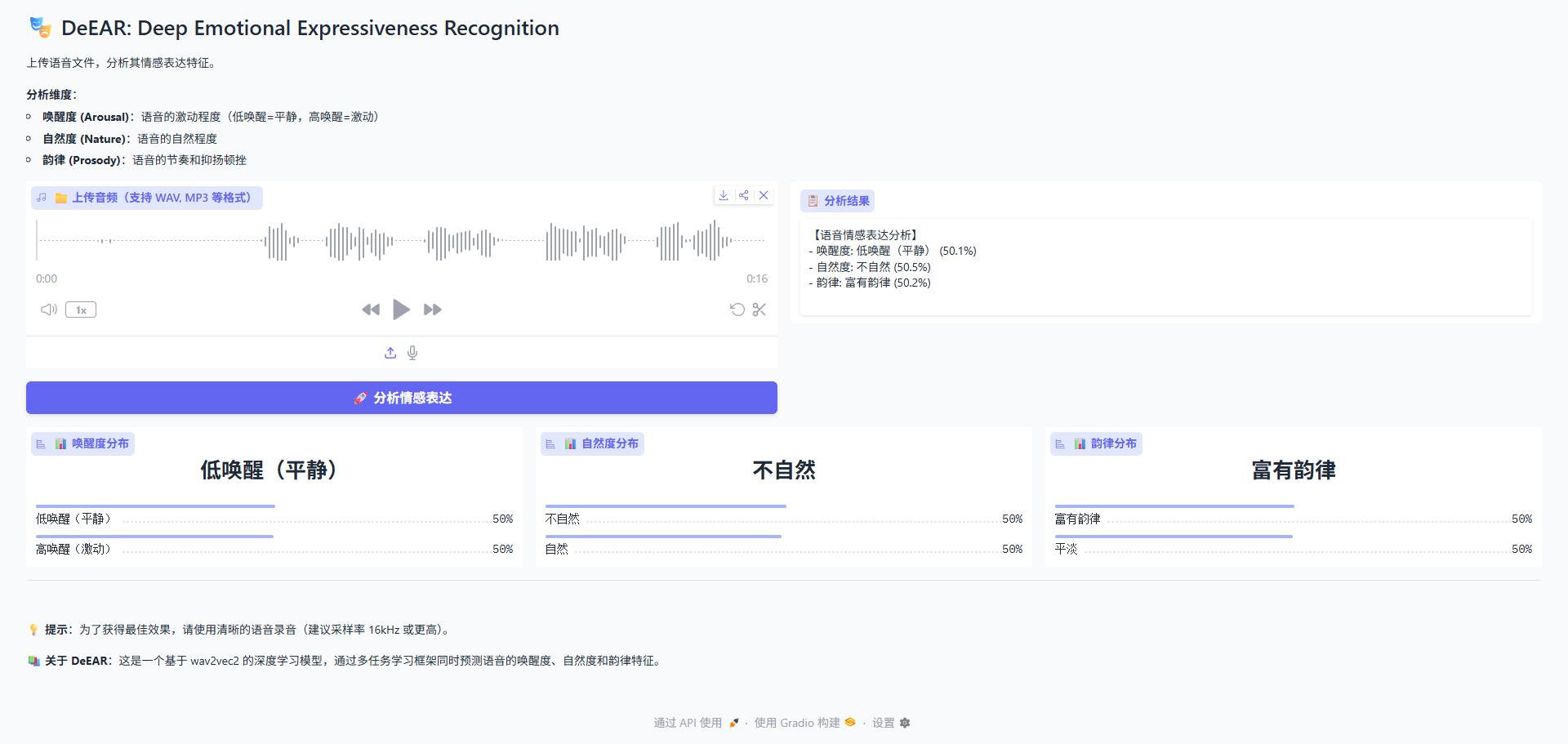The width and height of the screenshot is (1568, 744).
Task: Click the 唤醒度分布 label
Action: pyautogui.click(x=82, y=443)
